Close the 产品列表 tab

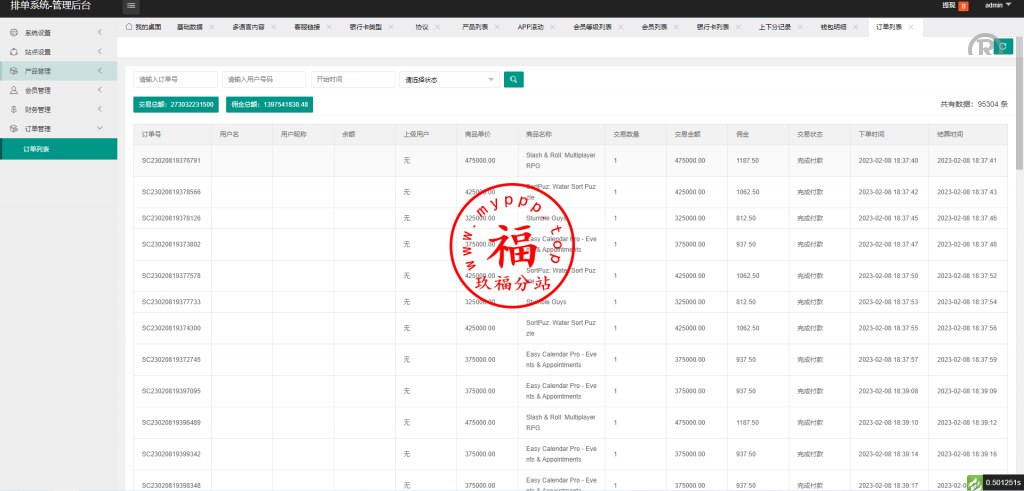tap(495, 27)
